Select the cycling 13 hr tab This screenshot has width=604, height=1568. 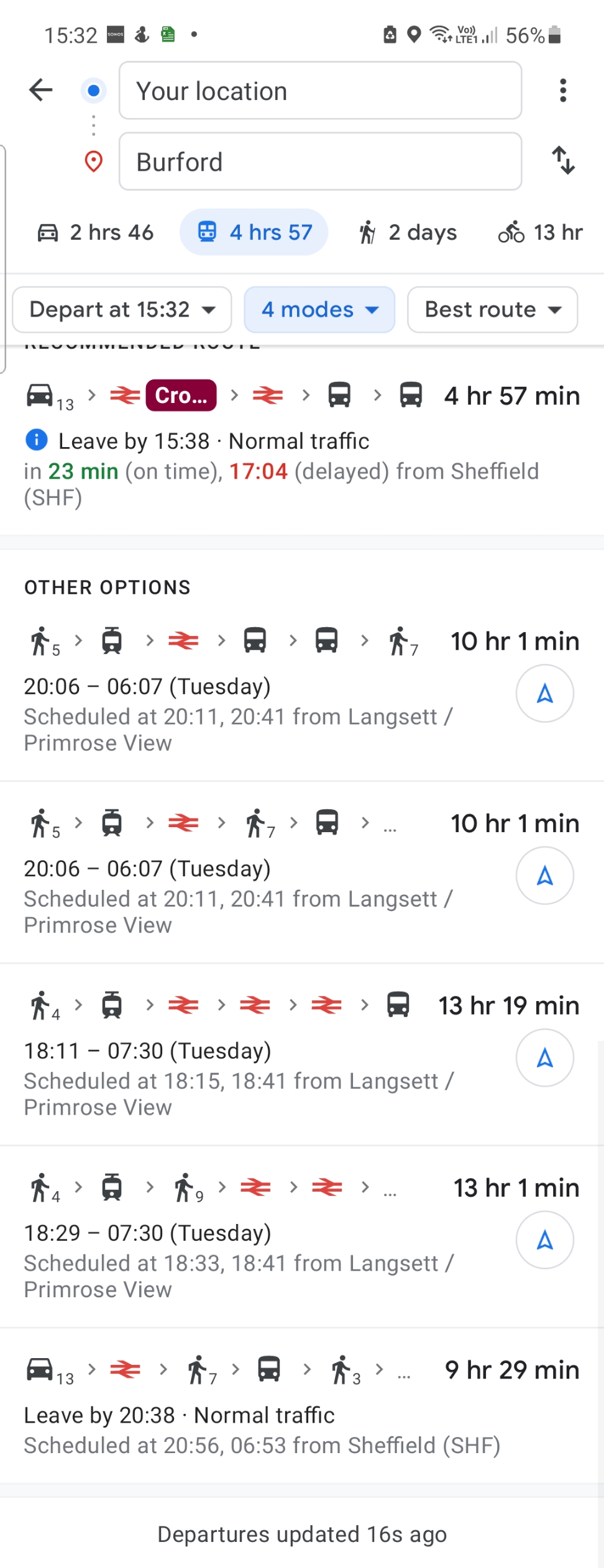click(x=541, y=232)
